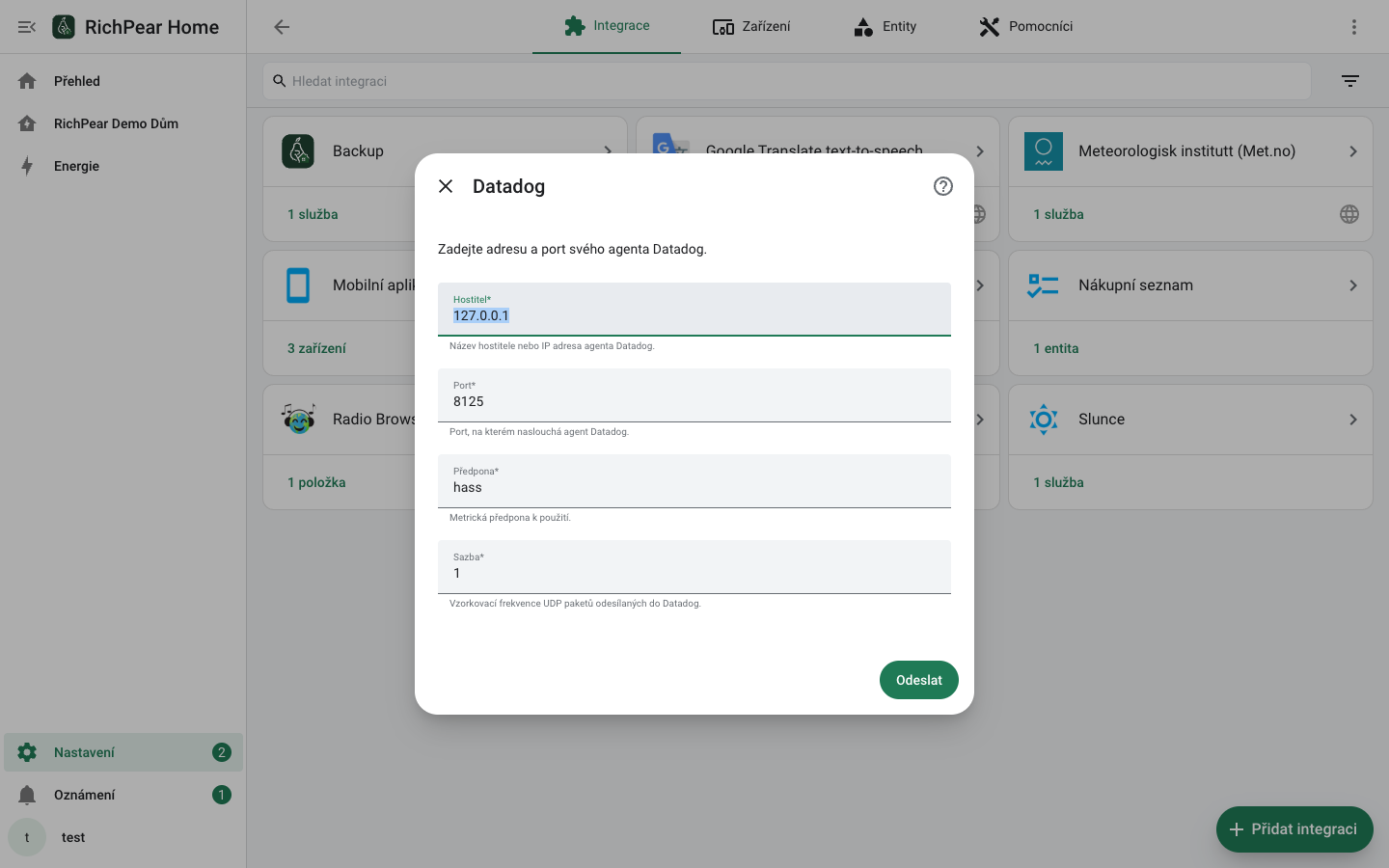Expand the Nákupní seznam chevron
This screenshot has height=868, width=1389.
1353,285
